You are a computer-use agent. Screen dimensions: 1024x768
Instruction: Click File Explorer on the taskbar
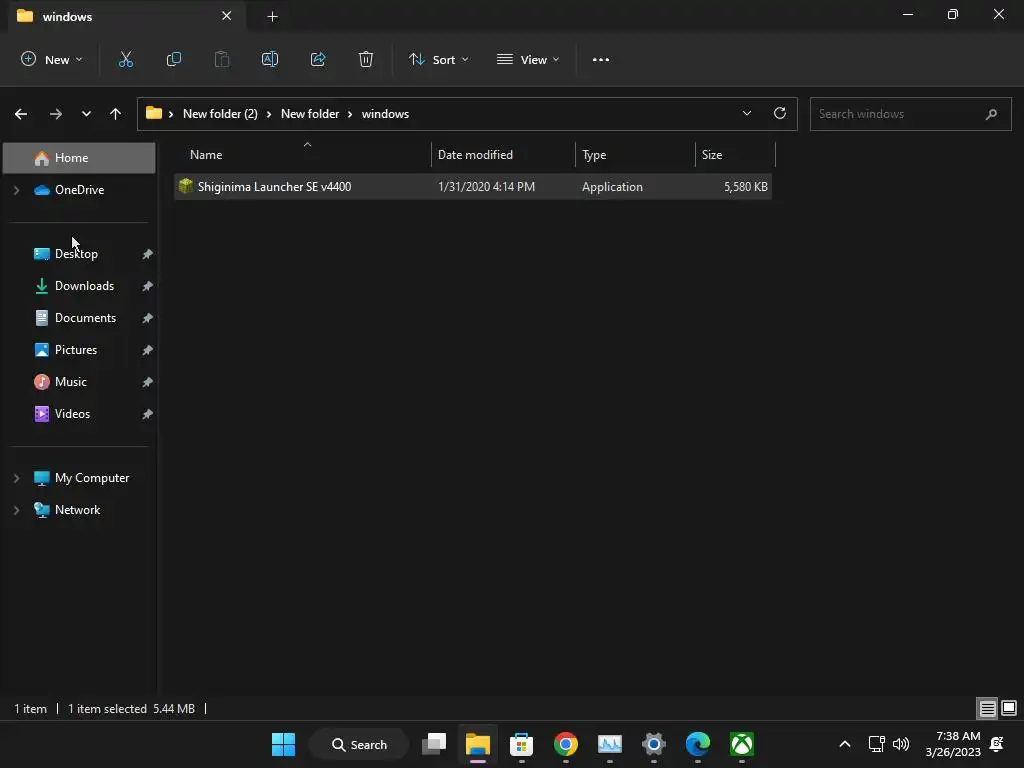point(477,744)
